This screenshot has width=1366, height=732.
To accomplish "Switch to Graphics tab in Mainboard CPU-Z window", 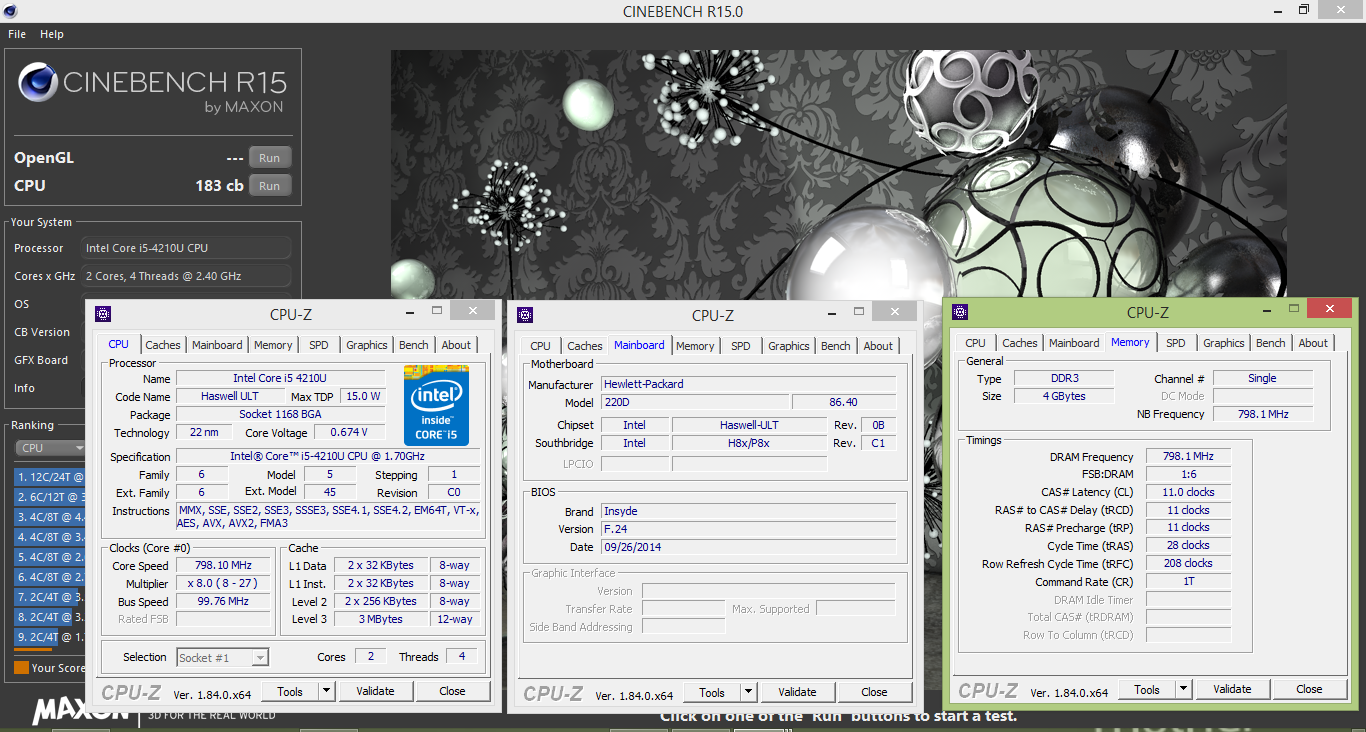I will [x=789, y=346].
